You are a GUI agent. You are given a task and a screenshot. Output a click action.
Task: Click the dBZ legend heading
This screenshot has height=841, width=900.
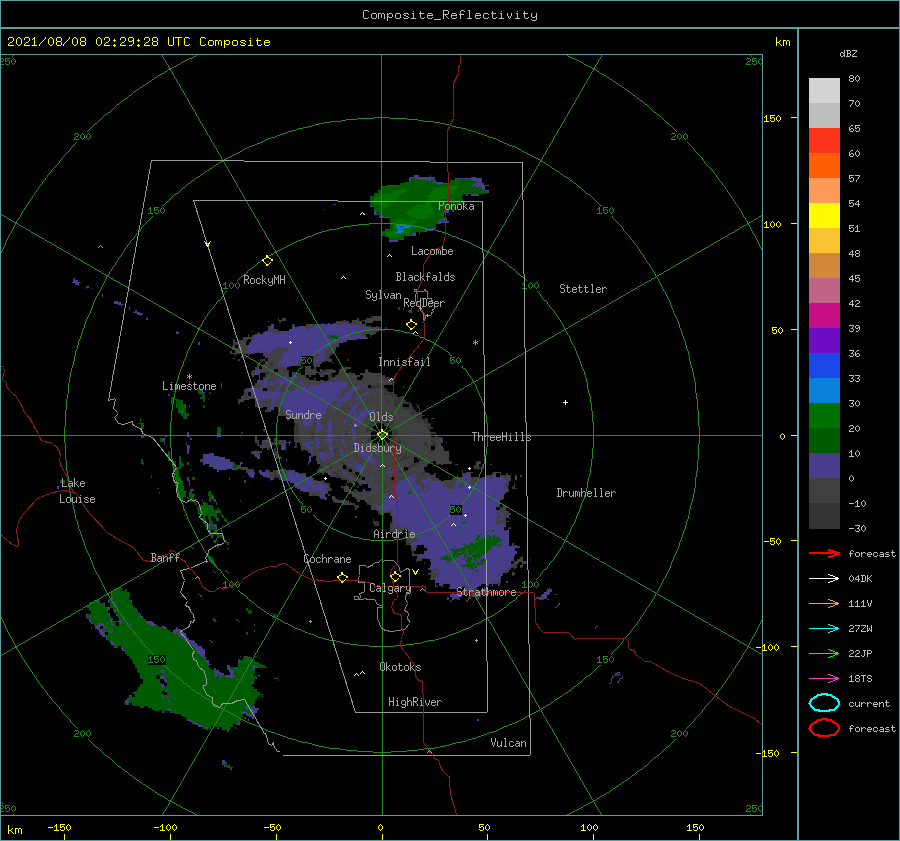(848, 53)
